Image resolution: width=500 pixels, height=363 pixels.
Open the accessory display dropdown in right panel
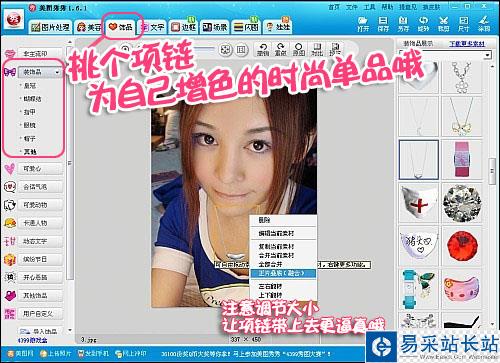point(488,55)
